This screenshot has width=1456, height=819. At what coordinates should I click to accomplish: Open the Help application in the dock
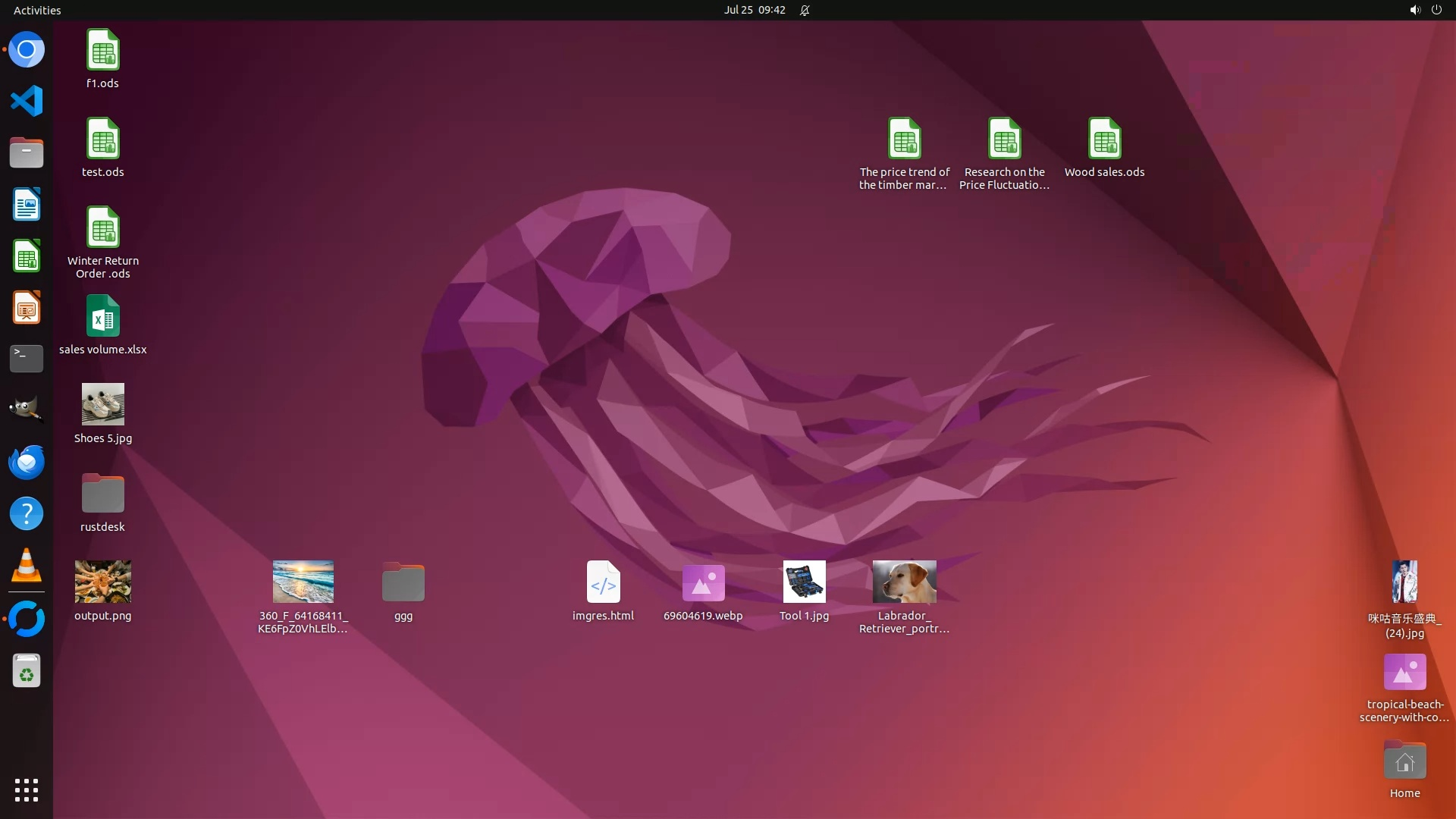pyautogui.click(x=27, y=513)
